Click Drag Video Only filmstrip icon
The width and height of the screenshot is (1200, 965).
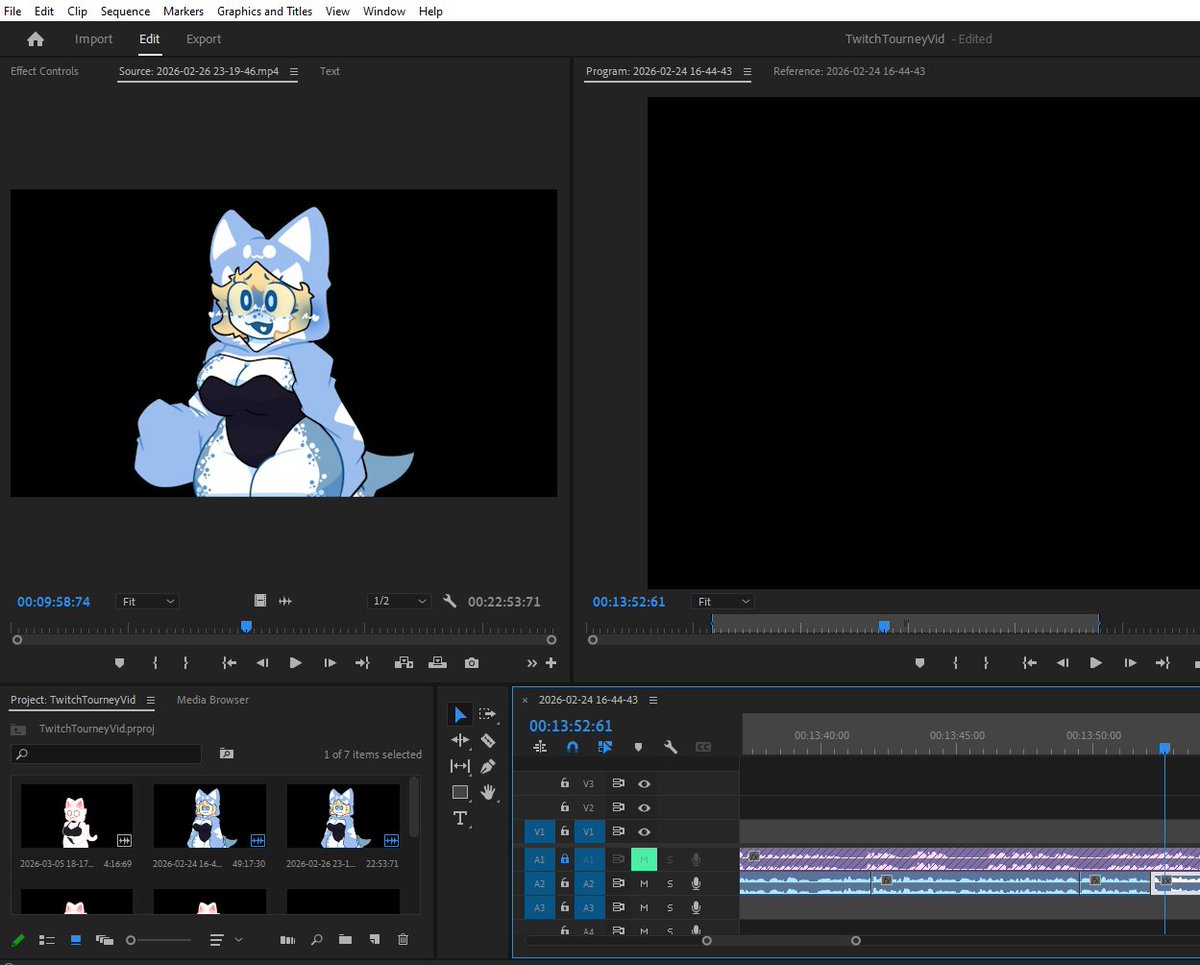coord(260,601)
